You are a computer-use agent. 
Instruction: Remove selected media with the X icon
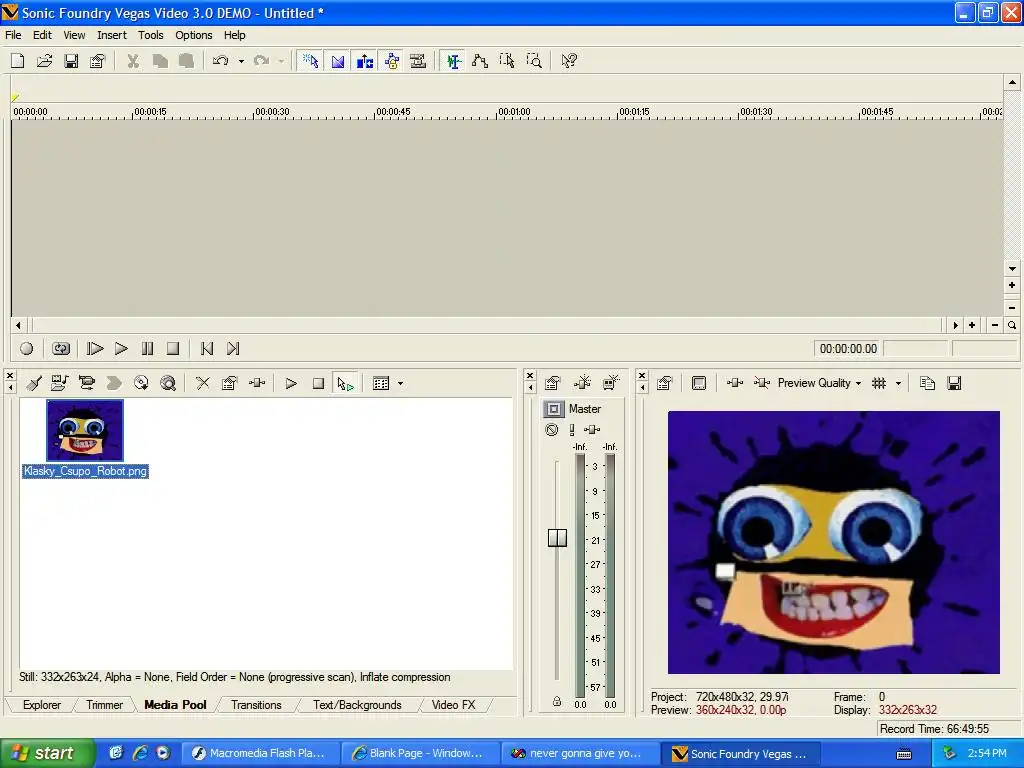pos(203,383)
